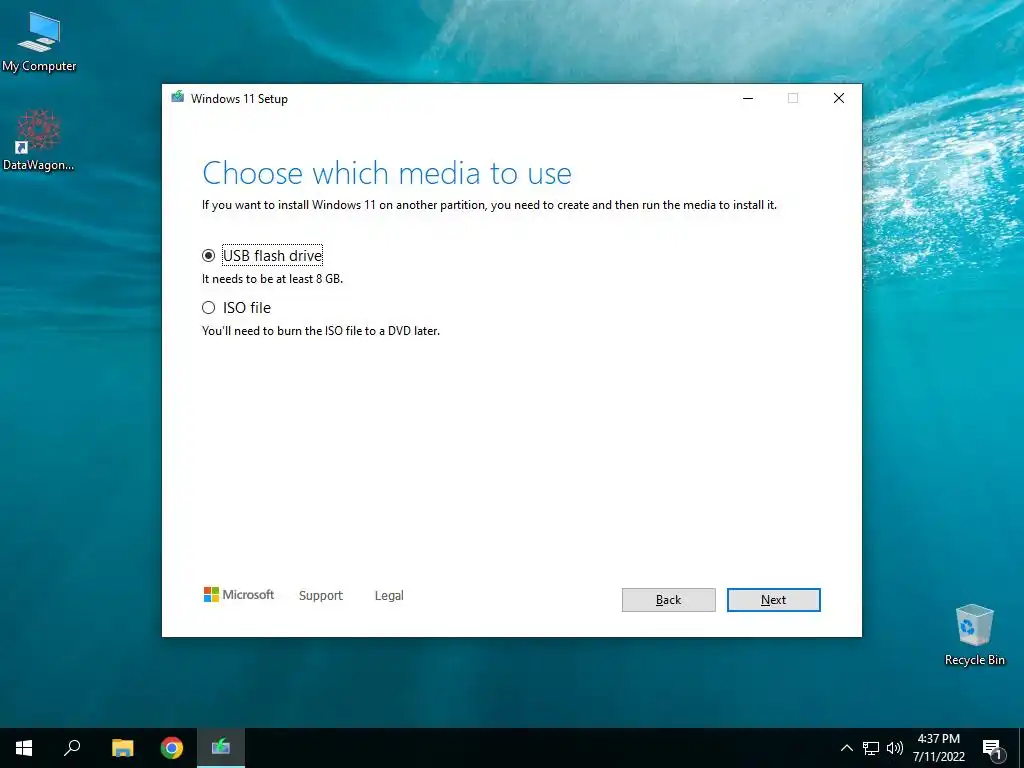Select the Recycle Bin desktop icon
The width and height of the screenshot is (1024, 768).
(974, 635)
